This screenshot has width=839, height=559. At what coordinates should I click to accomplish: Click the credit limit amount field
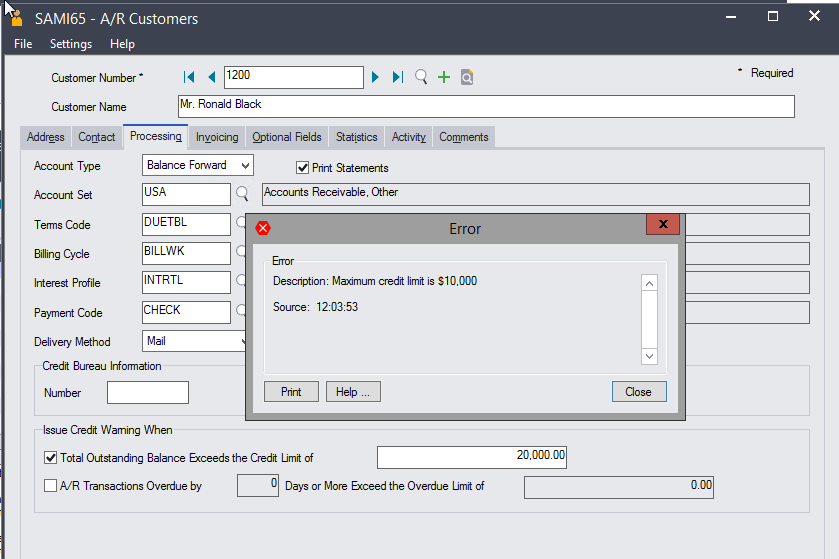pyautogui.click(x=472, y=457)
